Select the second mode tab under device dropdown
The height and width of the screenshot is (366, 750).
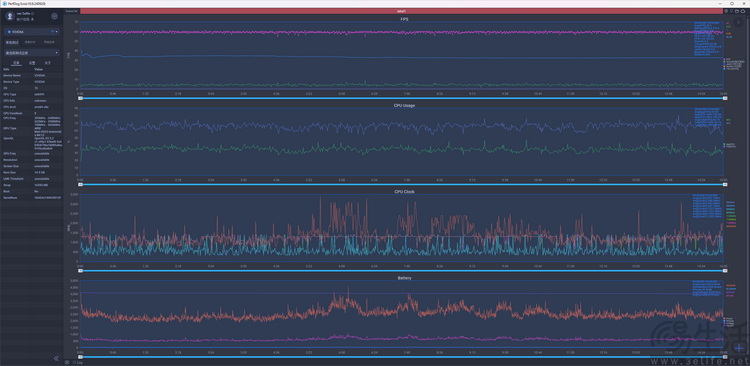(x=30, y=42)
